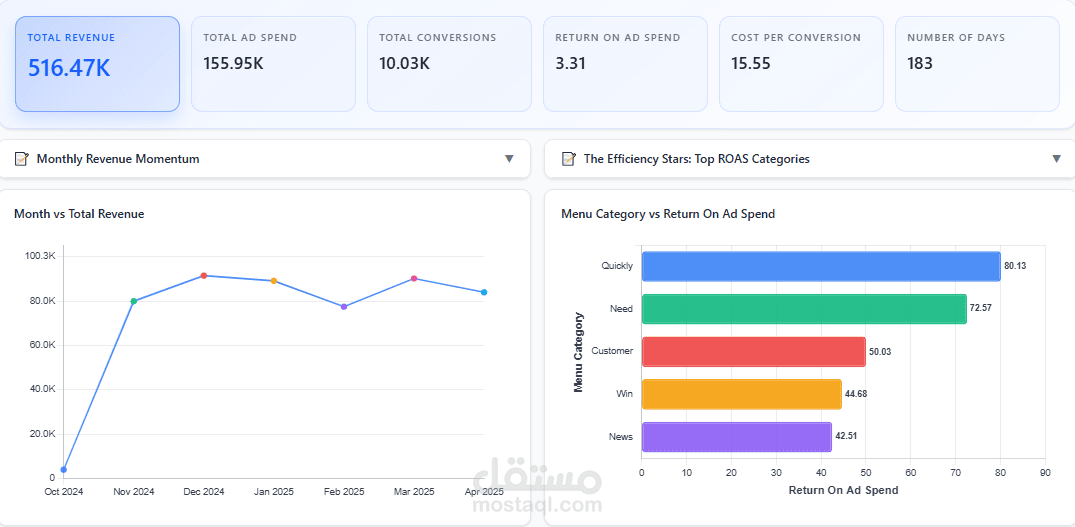Screen dimensions: 1075x527
Task: Expand the Monthly Revenue Momentum dropdown arrow
Action: 509,159
